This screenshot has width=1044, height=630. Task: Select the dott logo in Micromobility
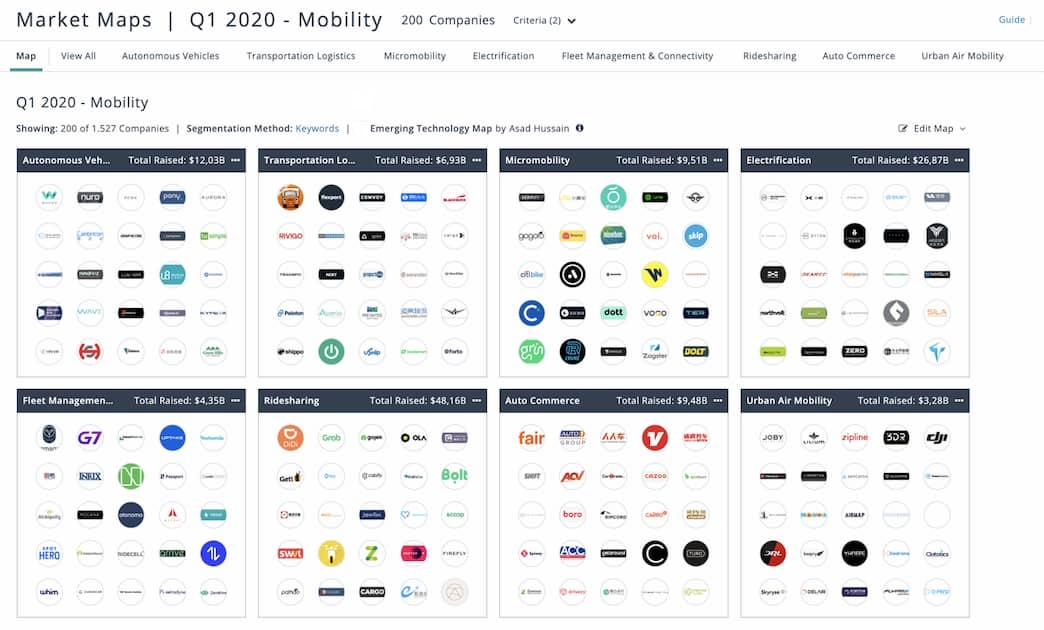click(613, 312)
